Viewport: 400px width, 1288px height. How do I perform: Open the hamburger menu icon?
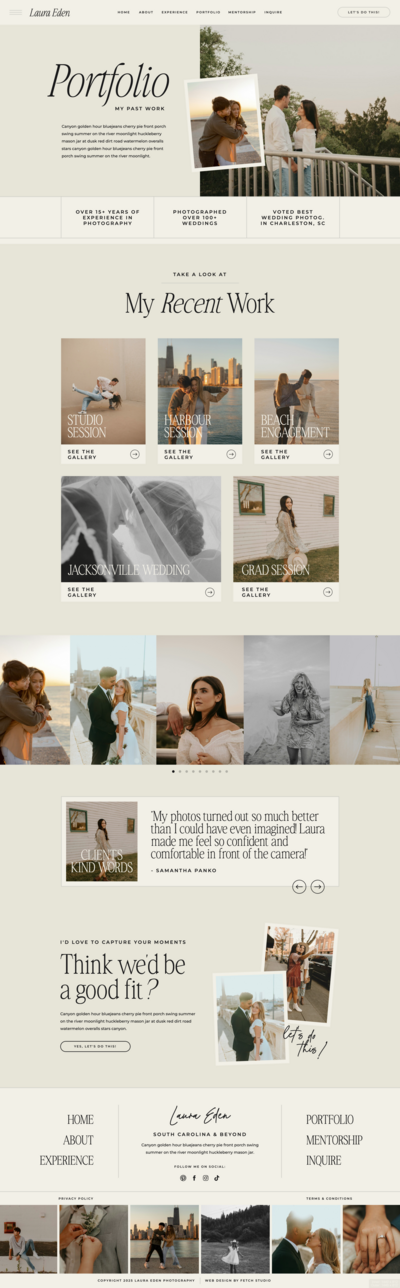[x=15, y=12]
